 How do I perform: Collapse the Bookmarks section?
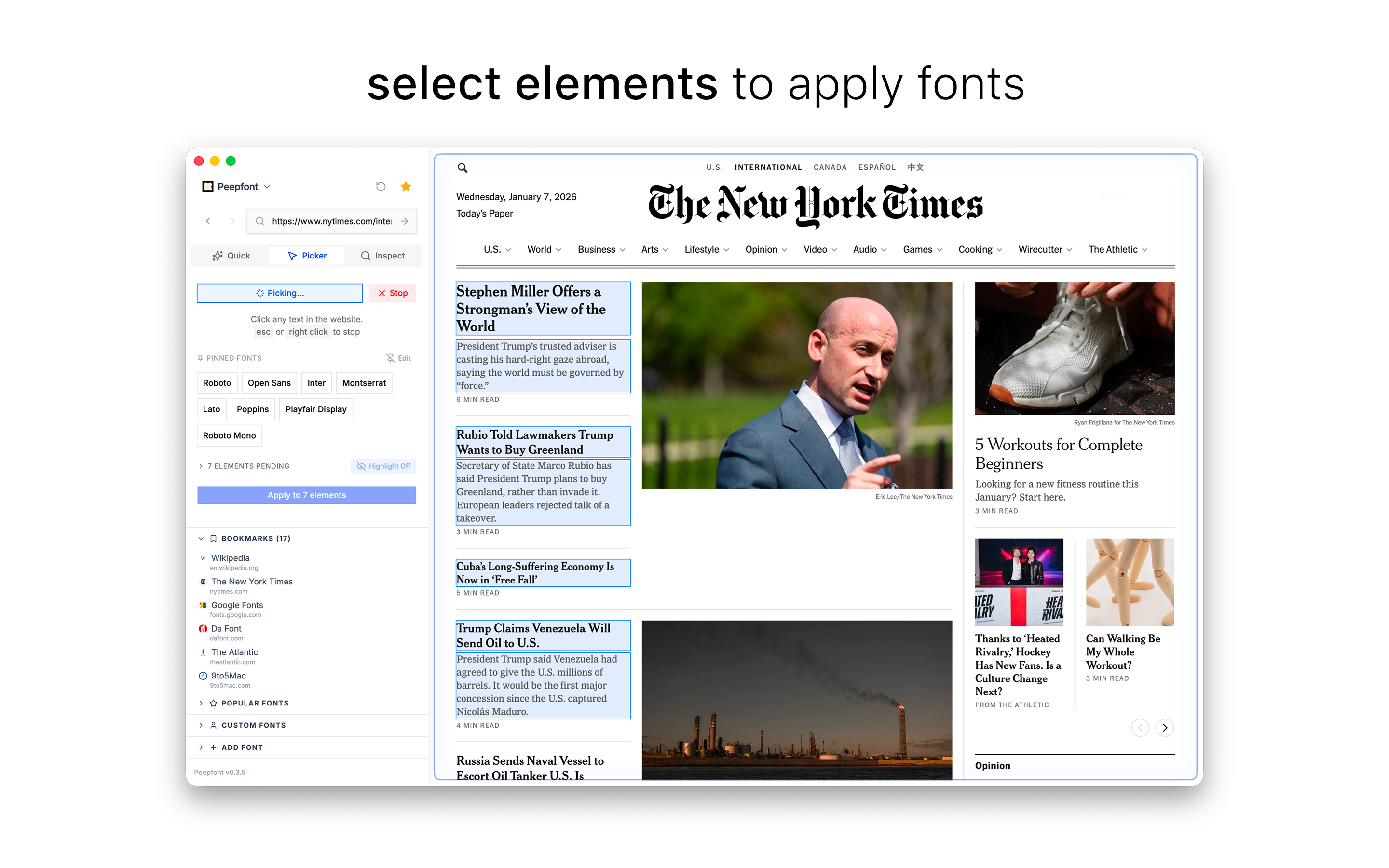tap(201, 539)
